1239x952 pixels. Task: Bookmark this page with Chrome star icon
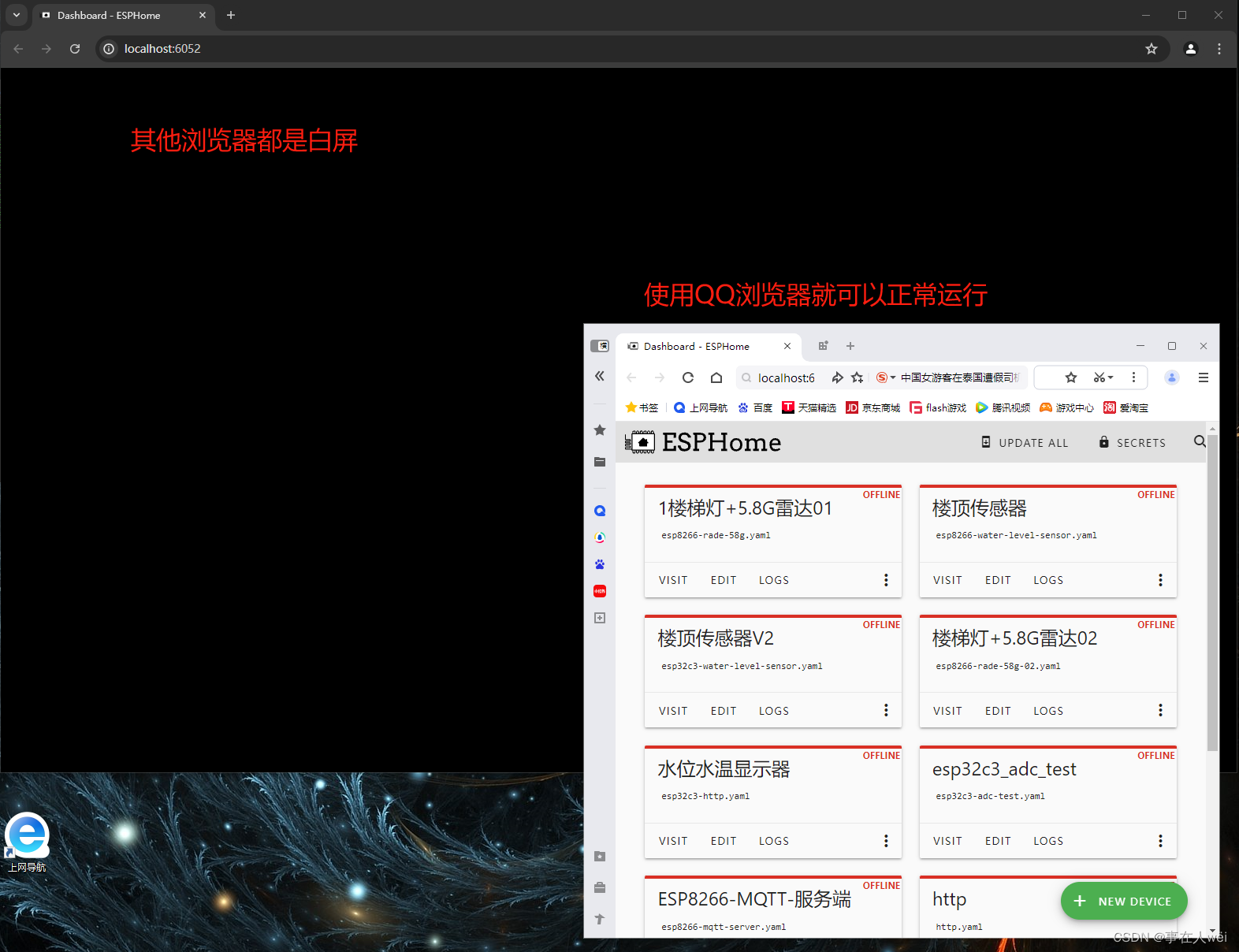(x=1152, y=49)
